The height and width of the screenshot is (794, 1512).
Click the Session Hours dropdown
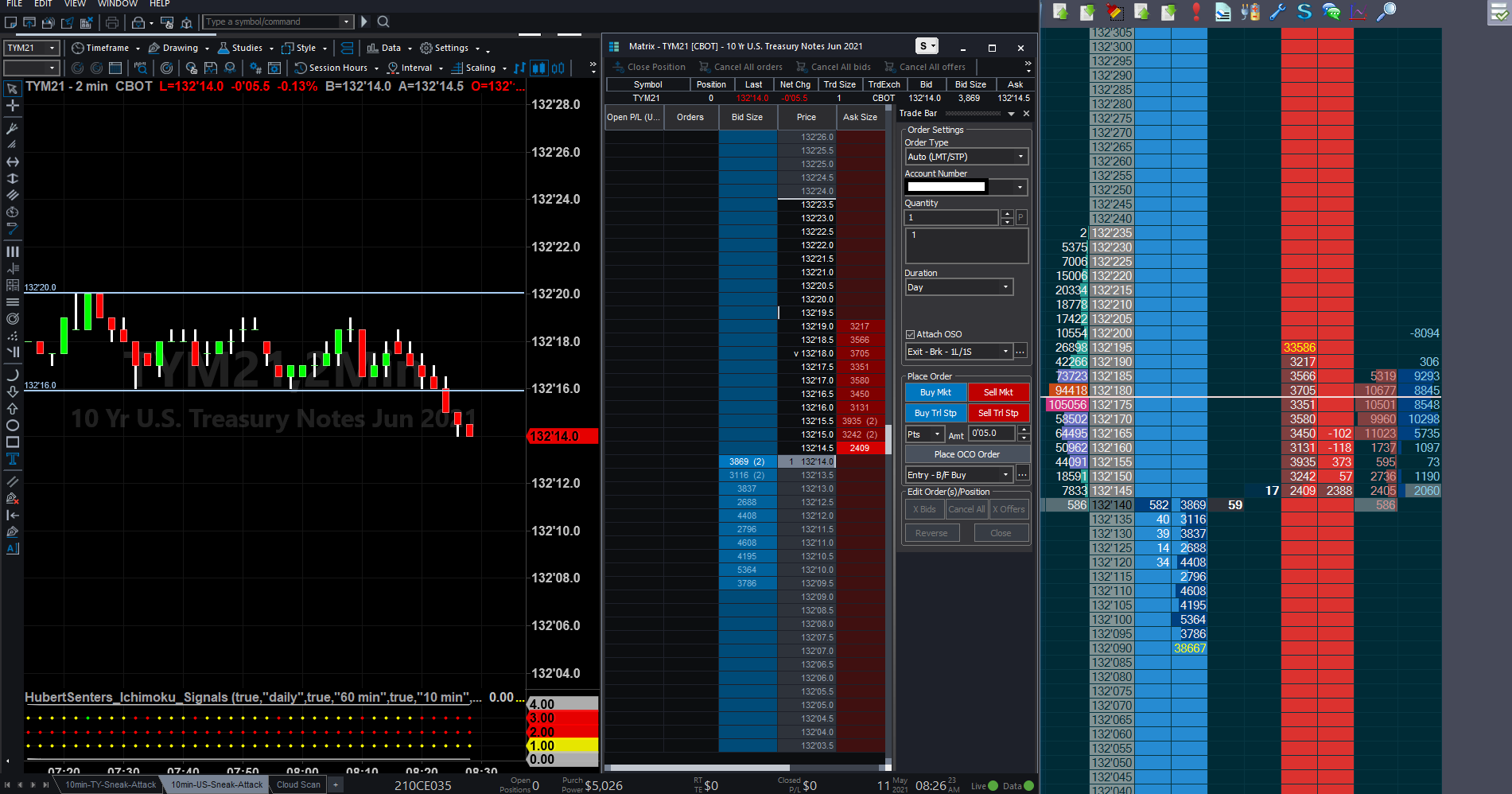336,68
